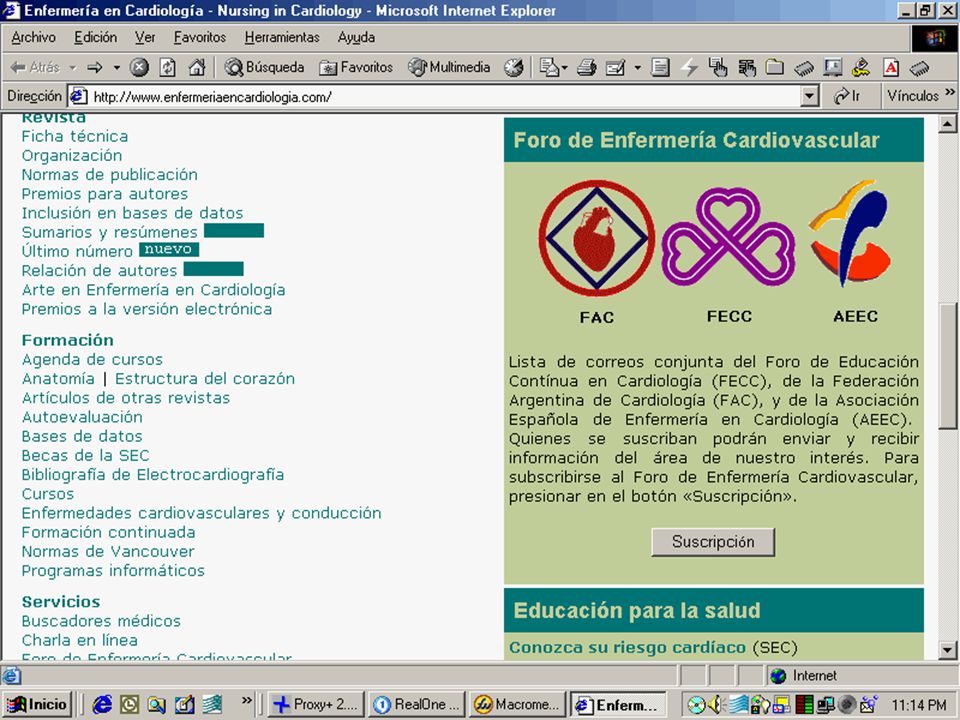Click the speaker volume tray icon

click(714, 705)
